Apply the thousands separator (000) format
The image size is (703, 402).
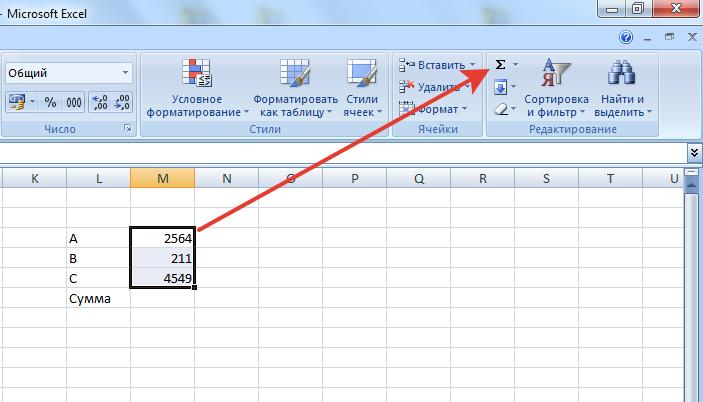pos(74,102)
